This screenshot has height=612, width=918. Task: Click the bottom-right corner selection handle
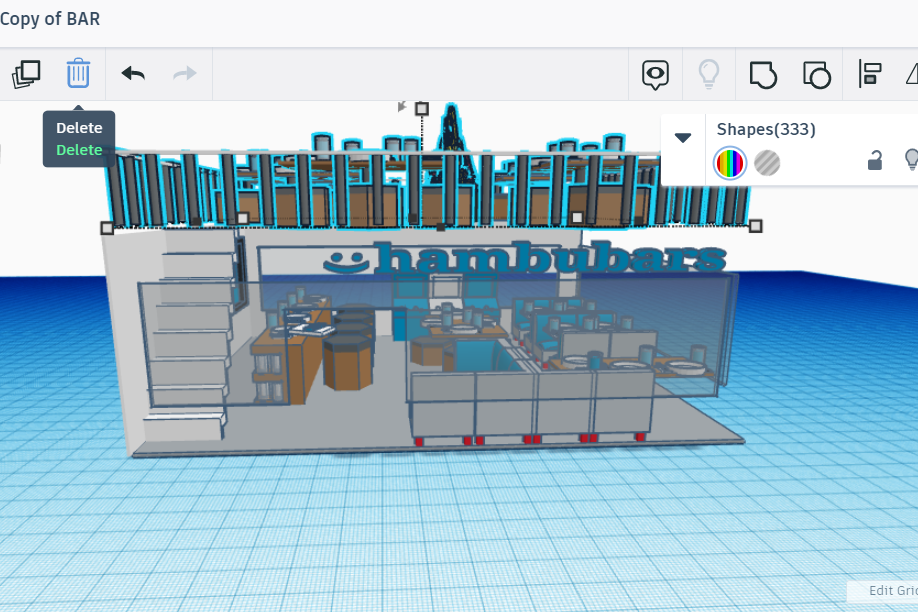tap(755, 226)
